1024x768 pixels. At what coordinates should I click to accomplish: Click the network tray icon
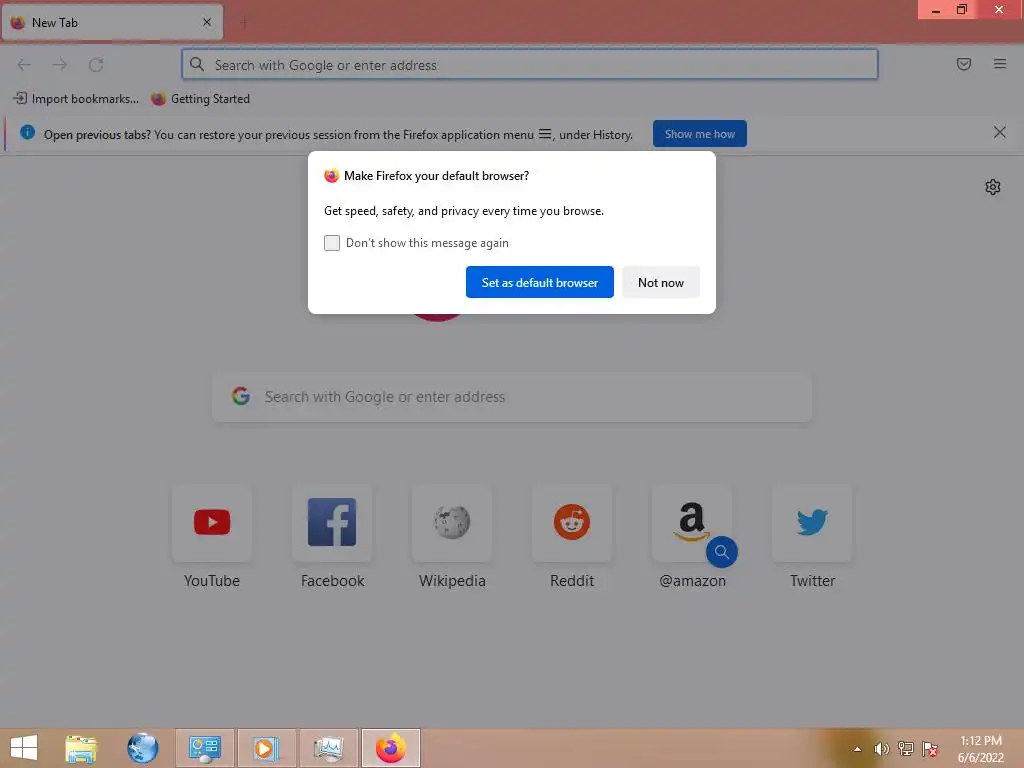pos(905,749)
